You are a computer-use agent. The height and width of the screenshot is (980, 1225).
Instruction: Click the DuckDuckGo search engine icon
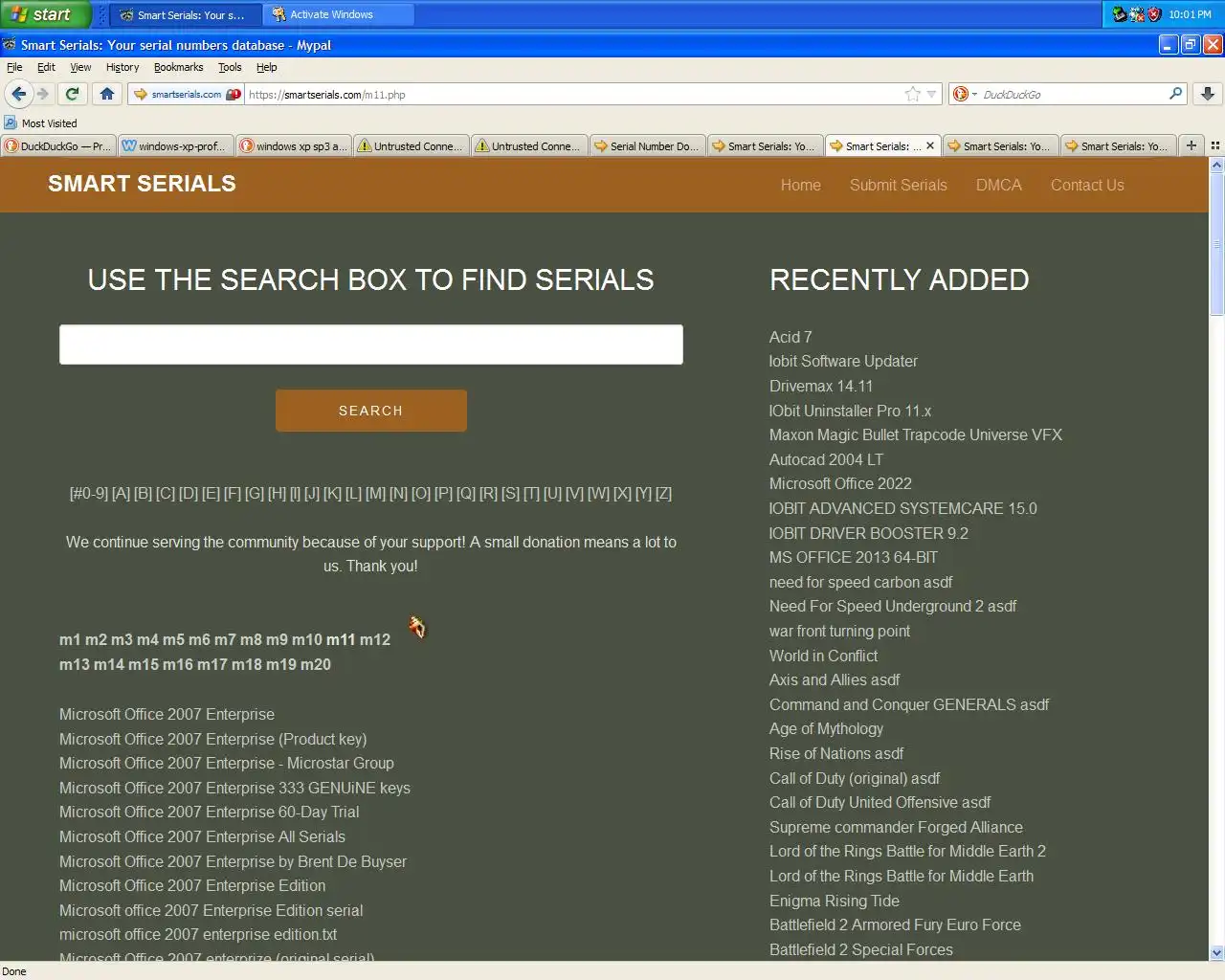[960, 94]
